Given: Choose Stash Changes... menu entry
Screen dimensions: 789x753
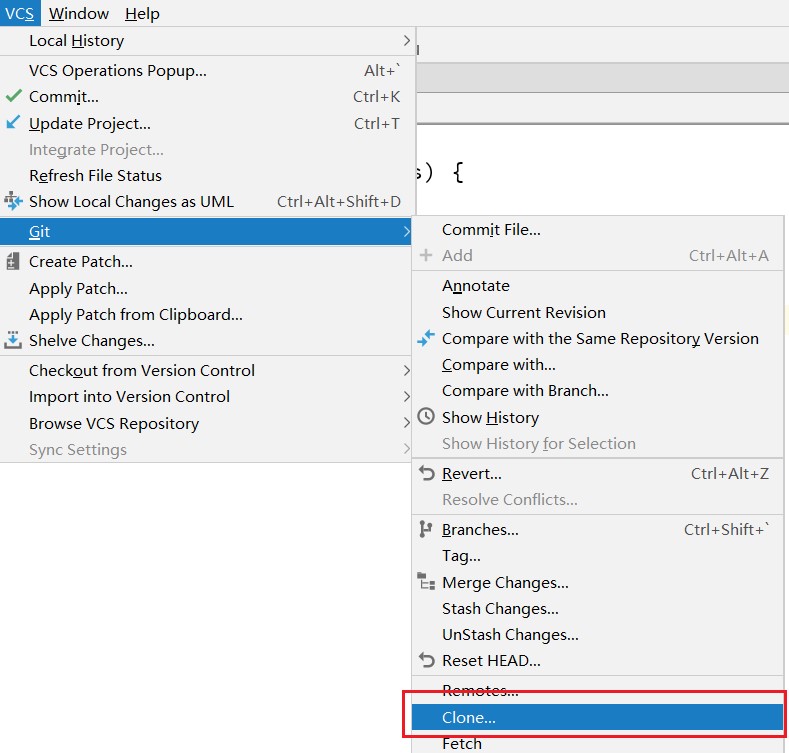Looking at the screenshot, I should coord(500,609).
